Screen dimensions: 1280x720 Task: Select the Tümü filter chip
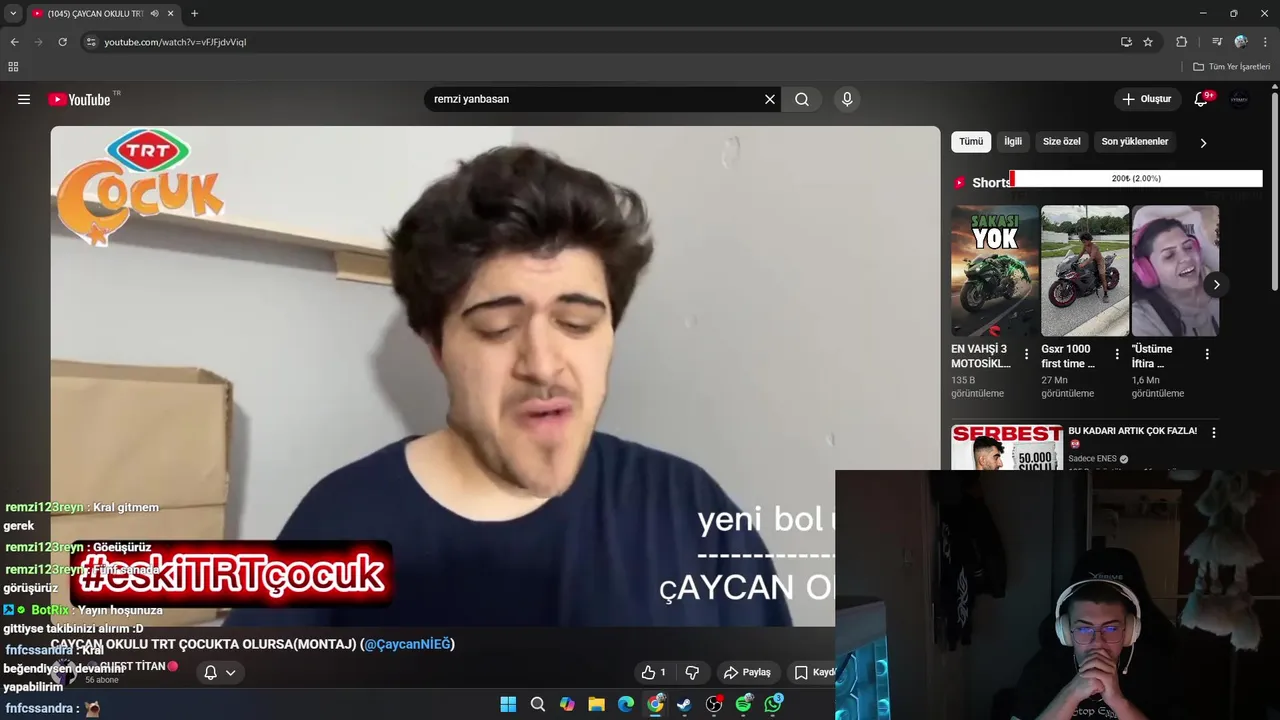click(971, 142)
